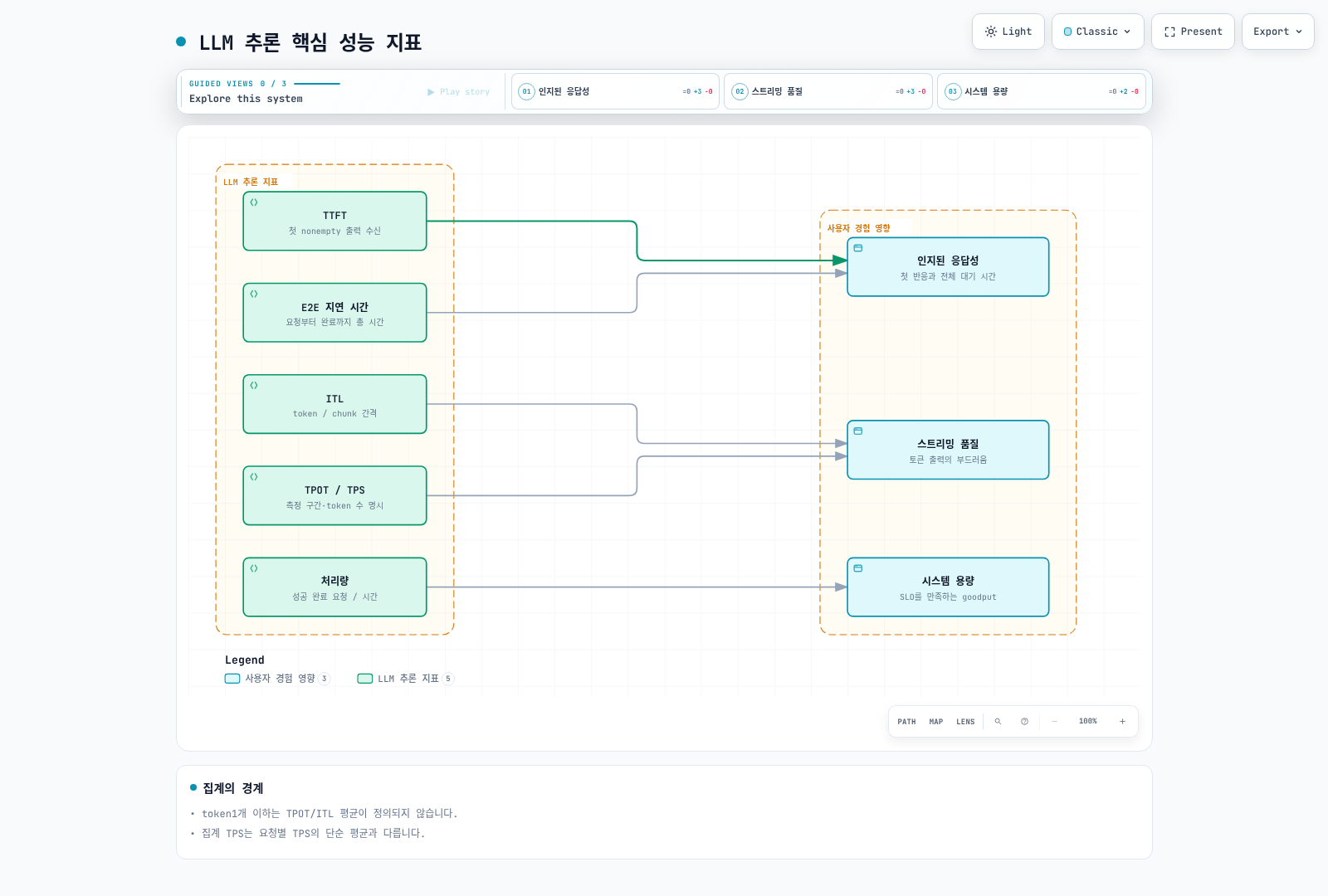Screen dimensions: 1328x896
Task: Click the code icon on TPOT / TPS node
Action: click(254, 477)
